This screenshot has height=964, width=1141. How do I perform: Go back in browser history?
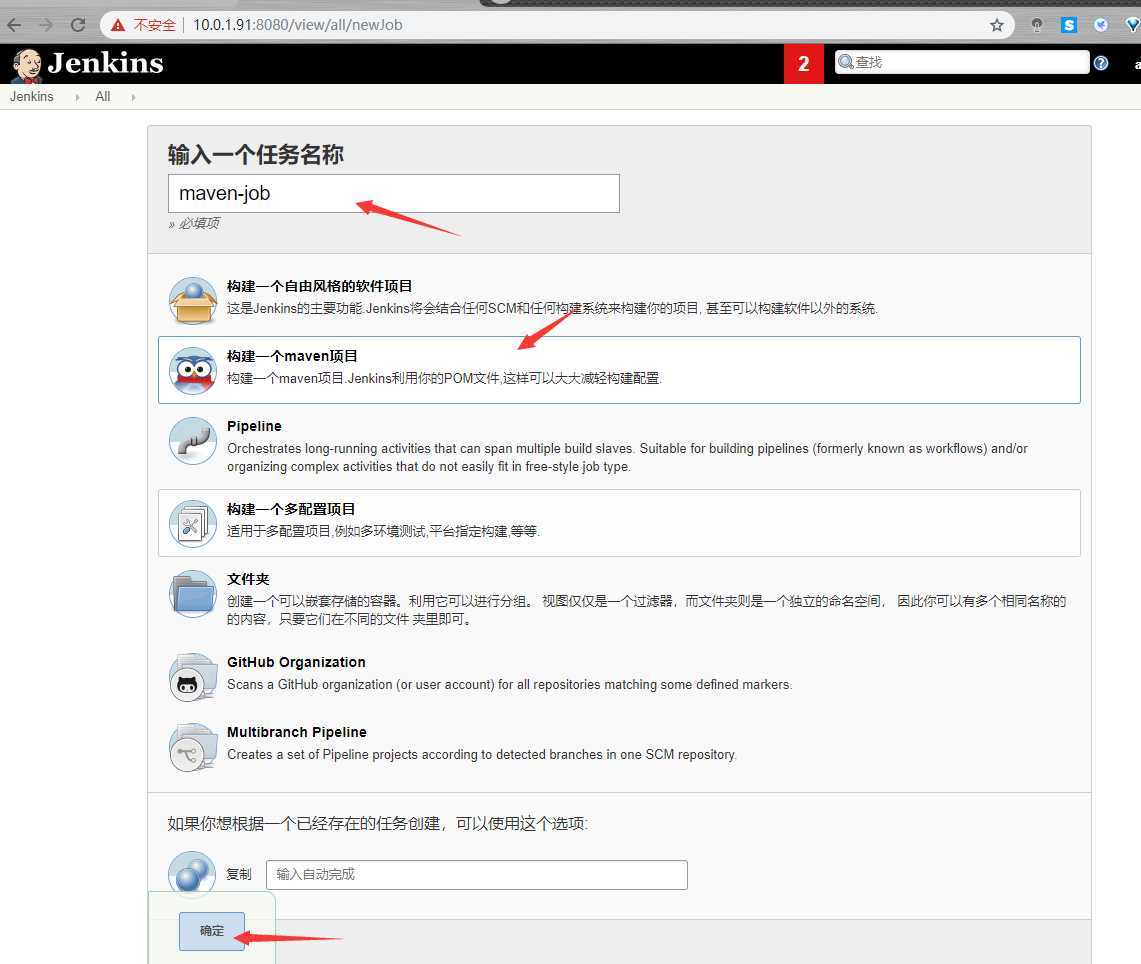point(15,25)
